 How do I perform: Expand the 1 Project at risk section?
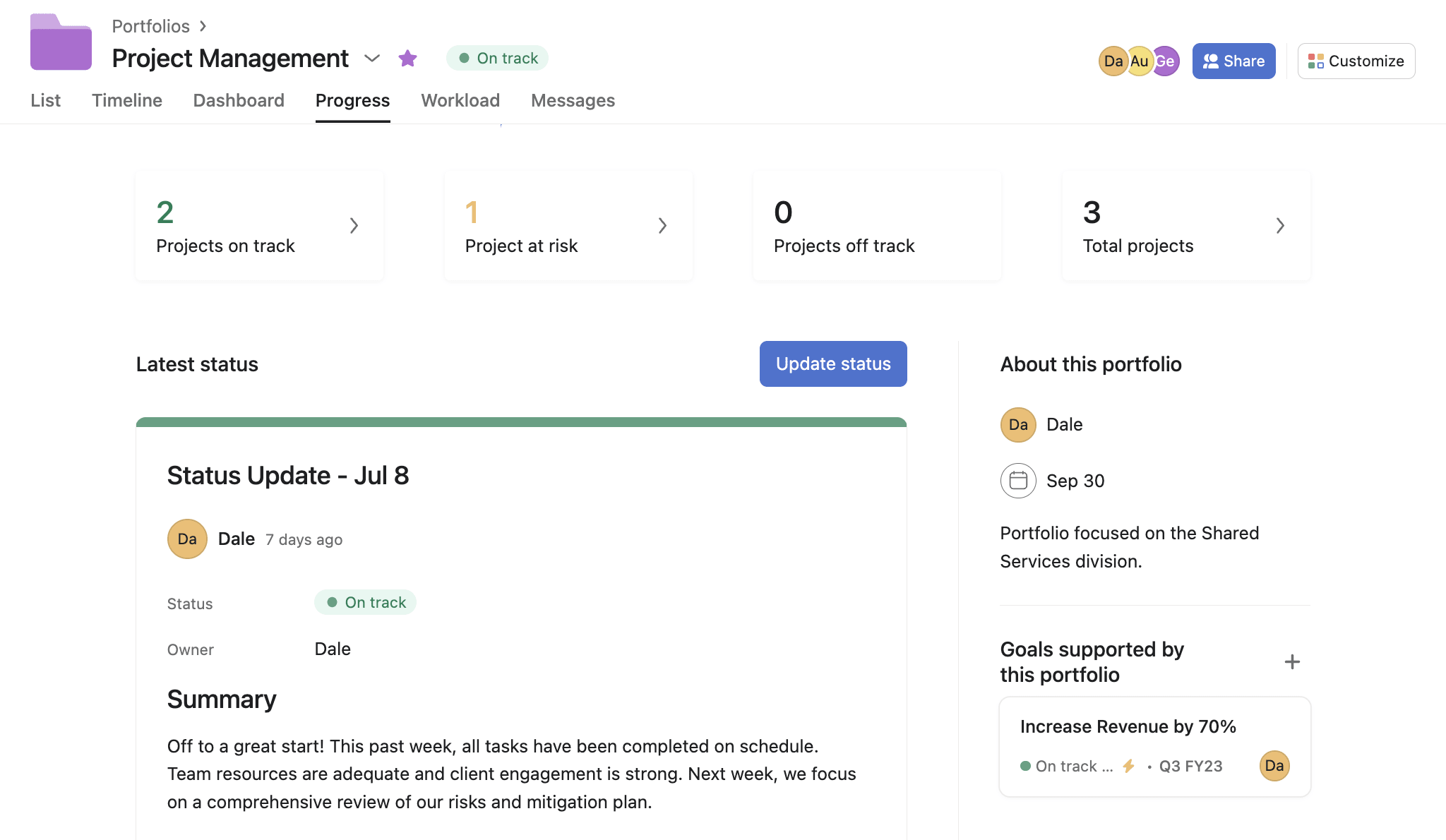(x=661, y=225)
